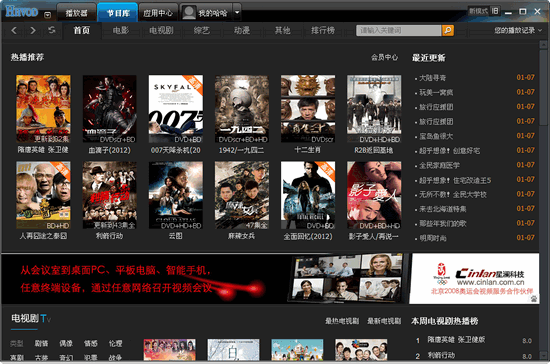This screenshot has width=550, height=364.
Task: Click the orange search magnifier button
Action: 448,31
